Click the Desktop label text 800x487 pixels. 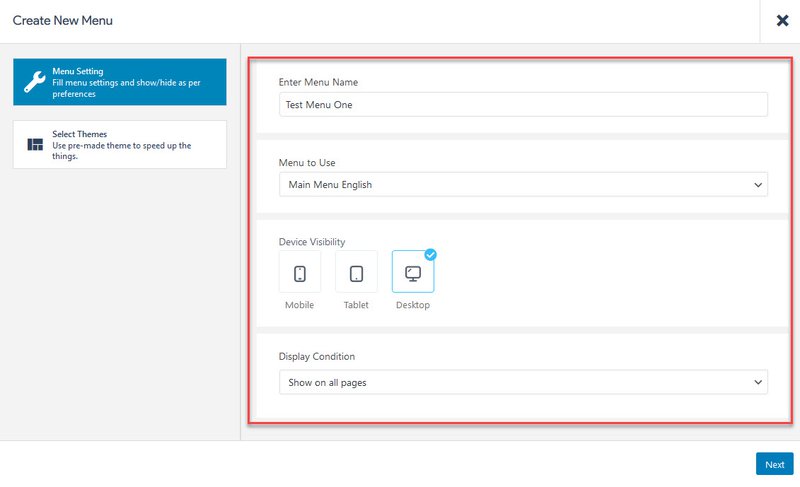(413, 305)
